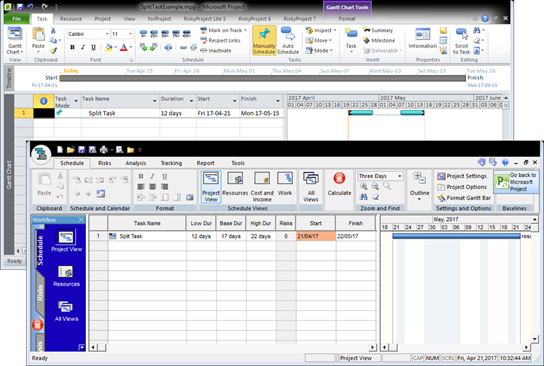Image resolution: width=544 pixels, height=366 pixels.
Task: Click the RiskyProject application logo button
Action: [x=41, y=154]
